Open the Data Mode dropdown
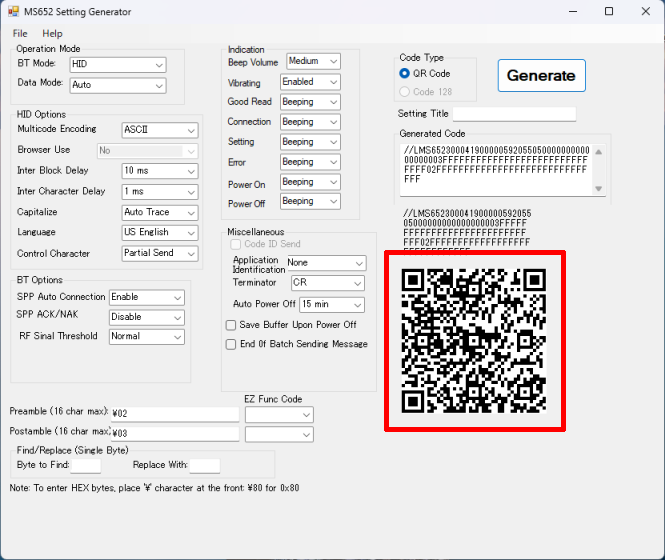Viewport: 665px width, 560px height. tap(117, 85)
